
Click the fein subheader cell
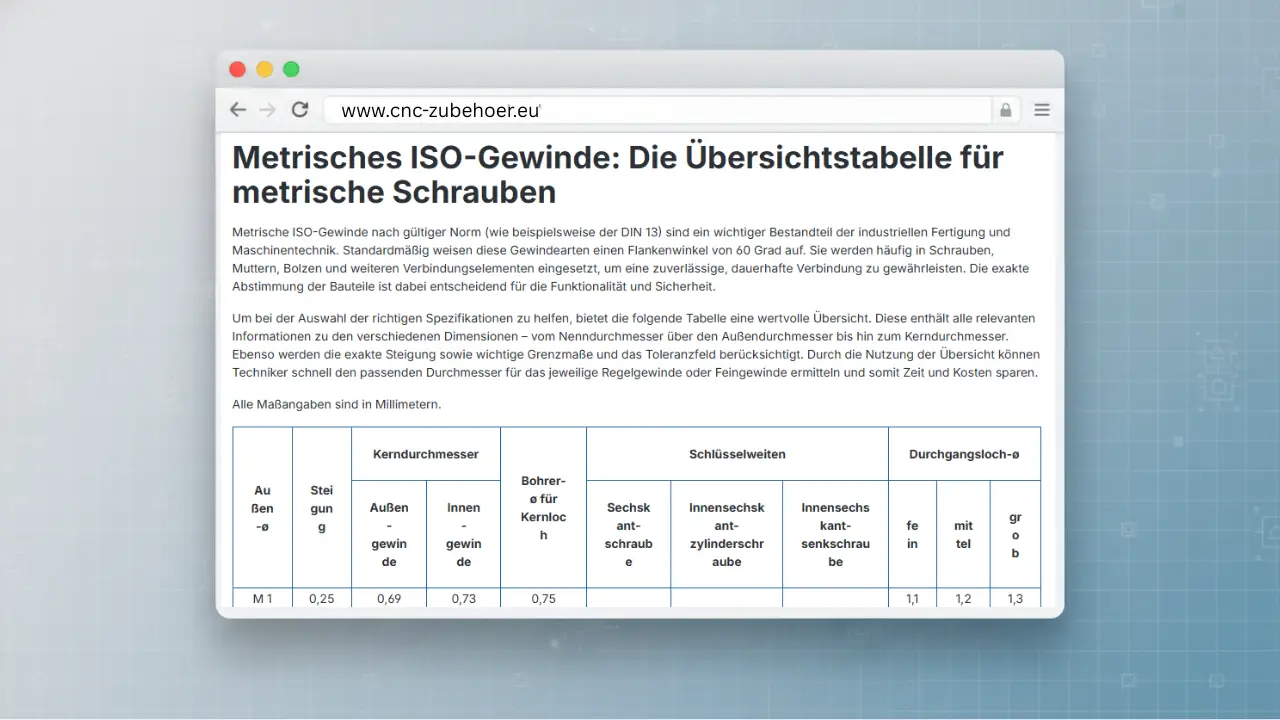[x=912, y=534]
